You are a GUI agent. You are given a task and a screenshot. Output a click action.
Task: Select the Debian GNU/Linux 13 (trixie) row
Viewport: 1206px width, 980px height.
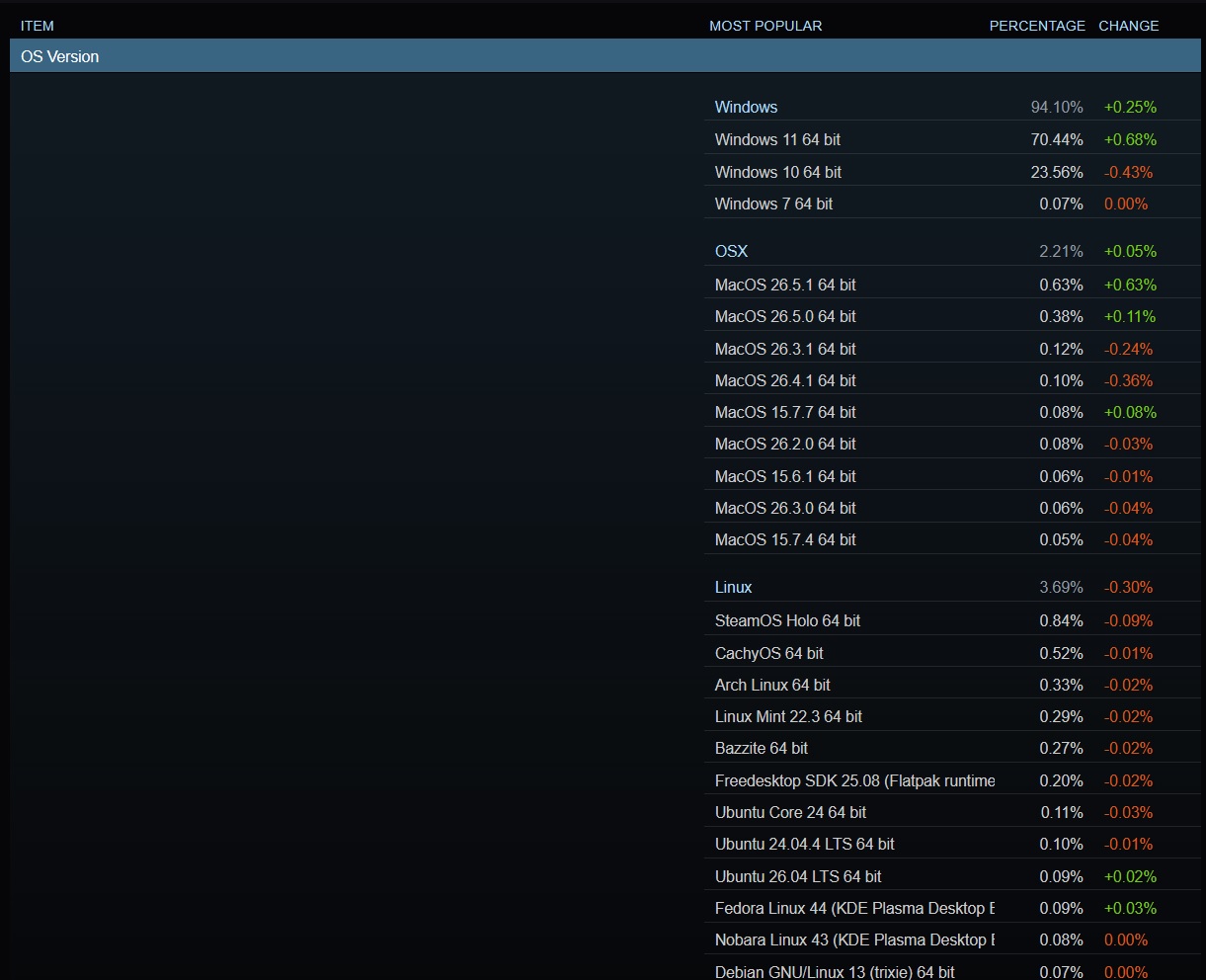point(953,969)
